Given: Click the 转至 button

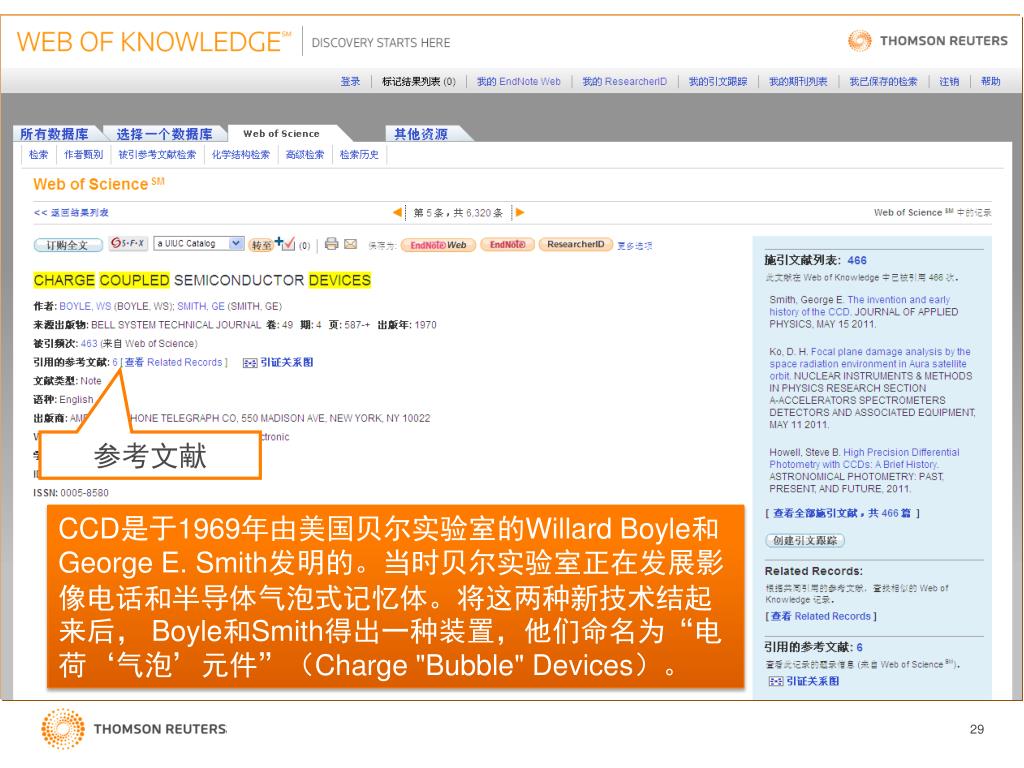Looking at the screenshot, I should 261,245.
